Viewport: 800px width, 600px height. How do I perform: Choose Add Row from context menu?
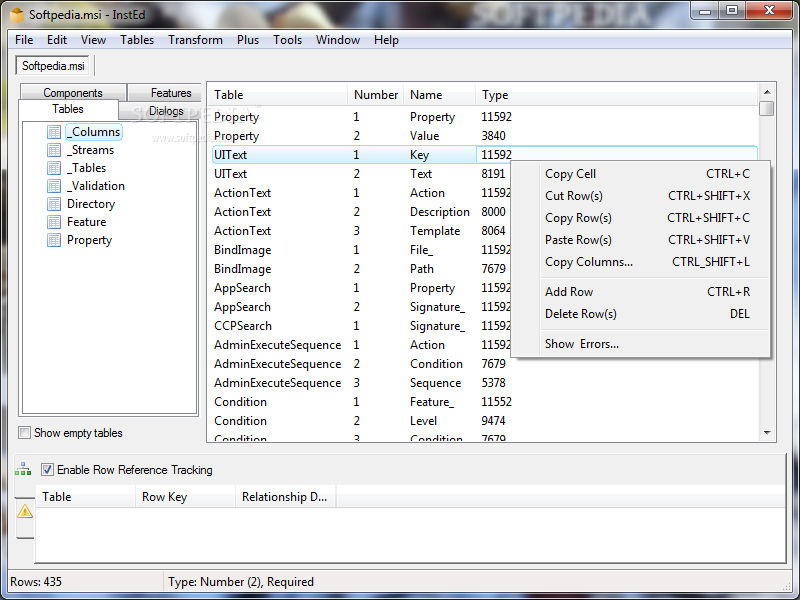click(641, 292)
